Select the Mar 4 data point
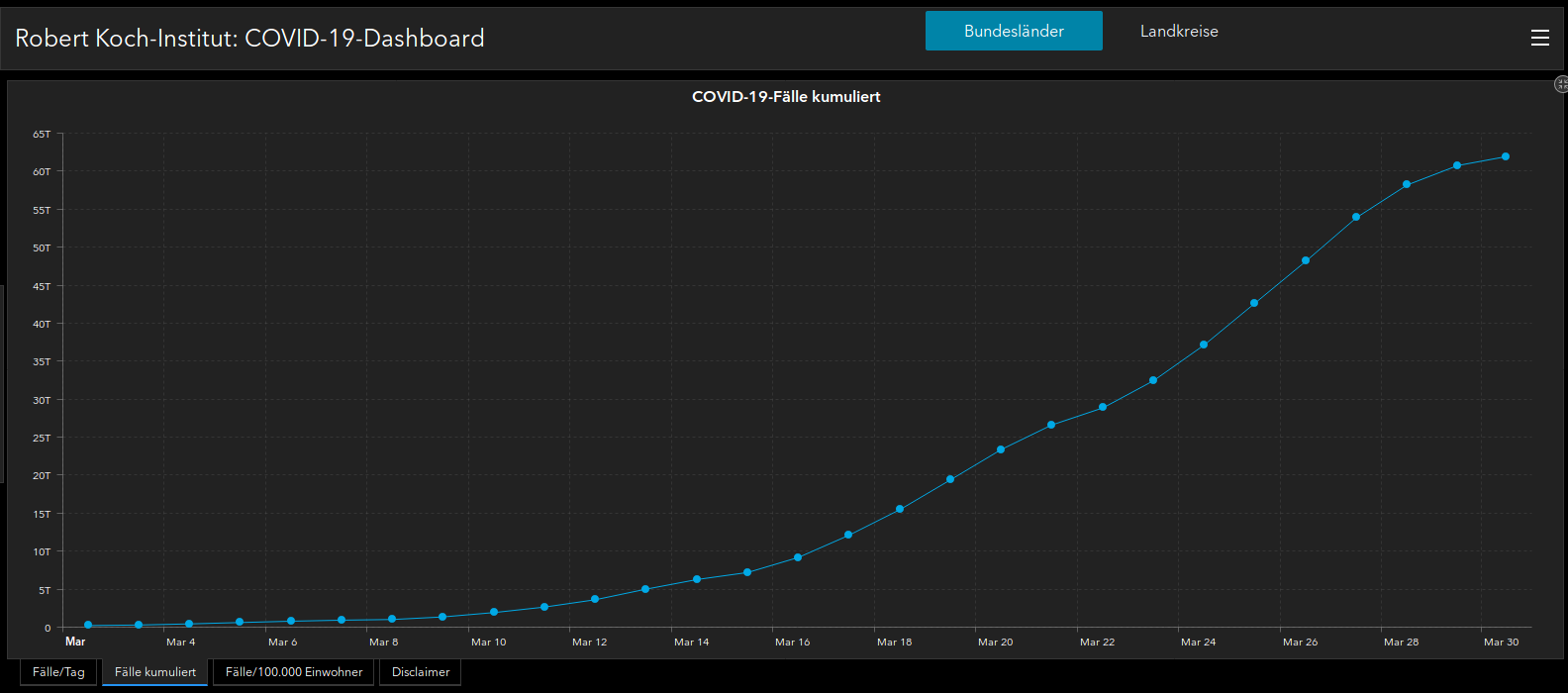 tap(189, 624)
